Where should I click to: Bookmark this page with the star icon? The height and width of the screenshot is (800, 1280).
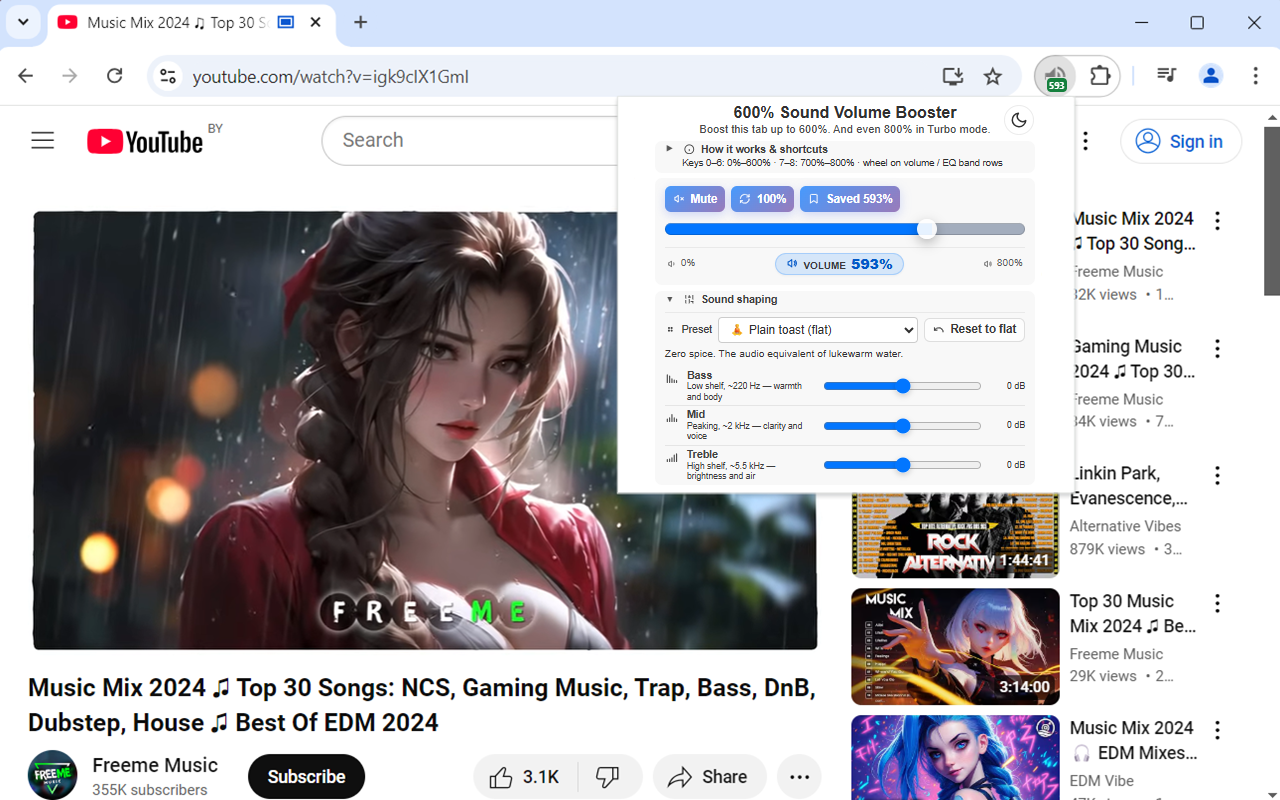992,76
